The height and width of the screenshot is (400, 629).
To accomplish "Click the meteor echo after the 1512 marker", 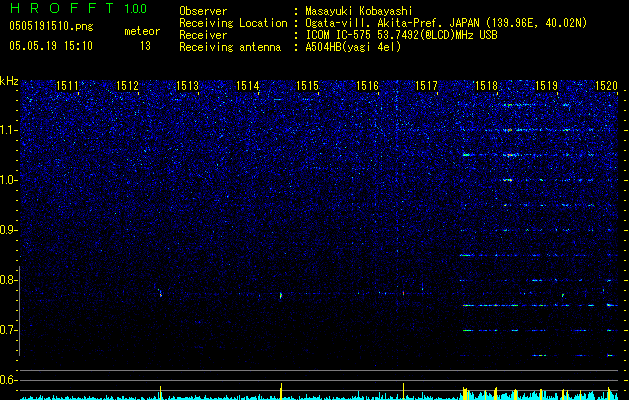I will click(x=160, y=294).
